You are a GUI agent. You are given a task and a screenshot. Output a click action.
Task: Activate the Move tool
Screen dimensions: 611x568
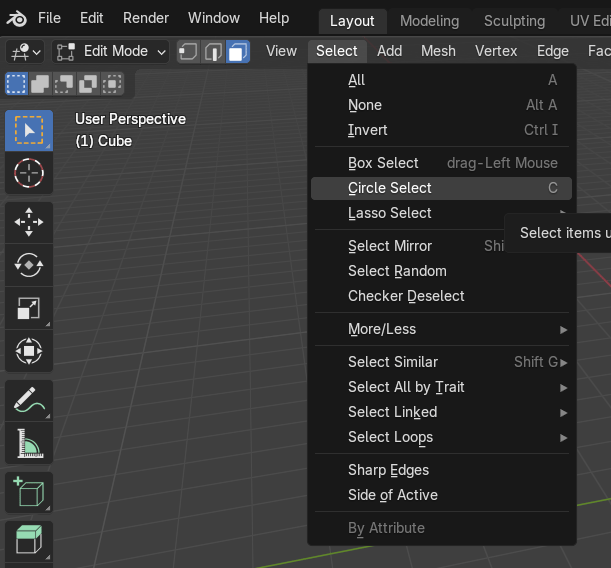tap(29, 222)
